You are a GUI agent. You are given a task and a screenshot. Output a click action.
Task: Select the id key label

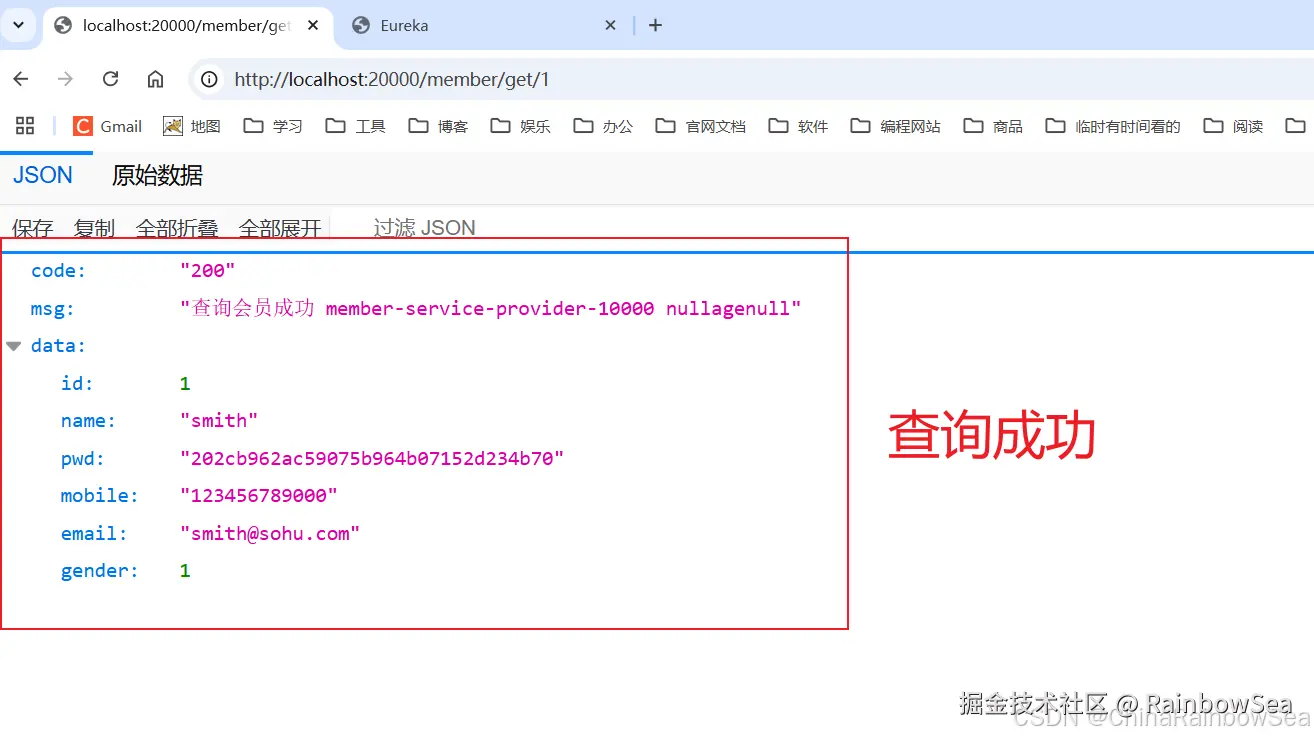[77, 384]
